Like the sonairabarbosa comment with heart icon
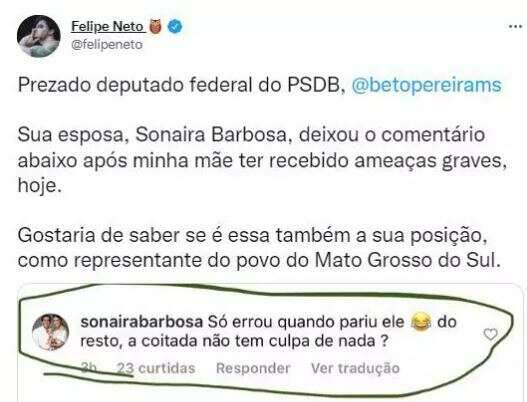 490,334
